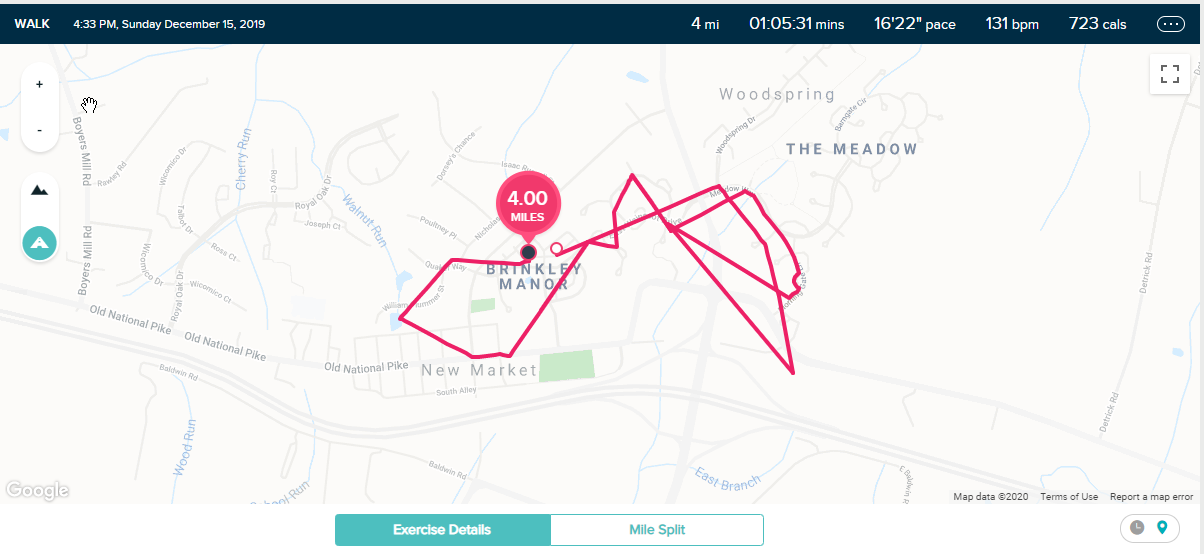Open the Terms of Use link
Screen dimensions: 1204x554
[1069, 497]
